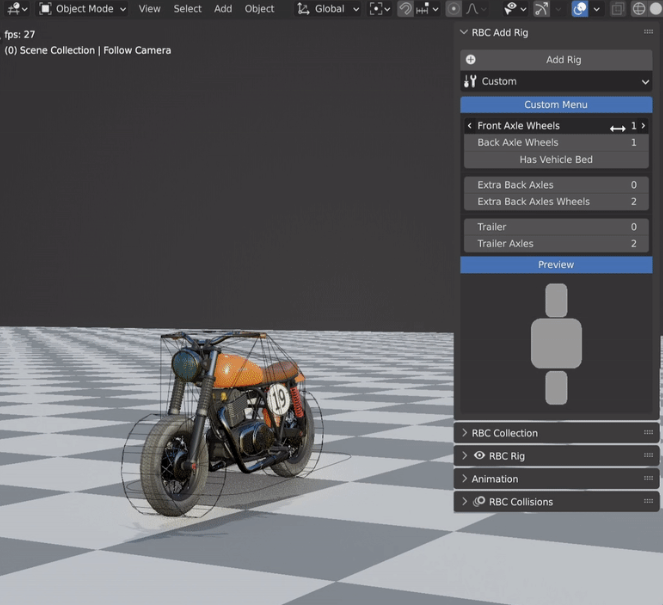Toggle X-ray mode

click(617, 8)
